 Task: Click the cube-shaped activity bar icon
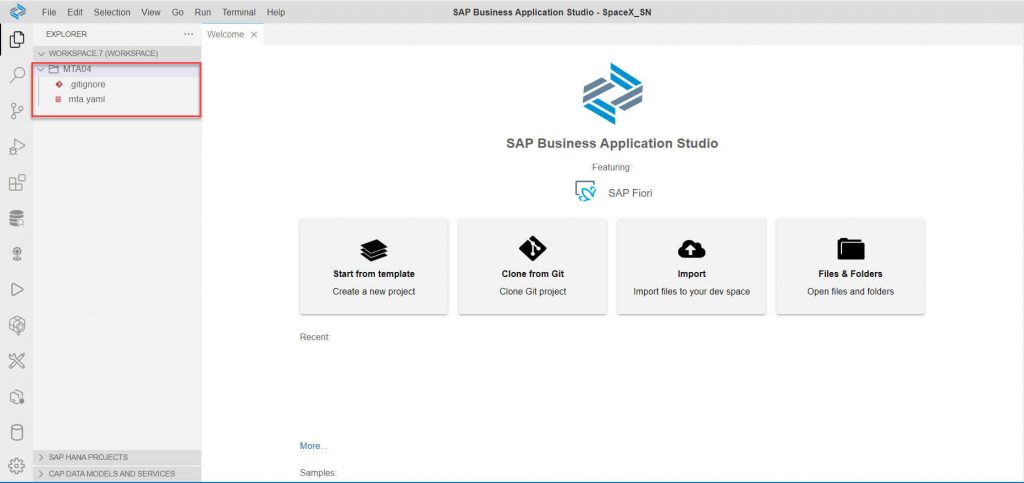17,325
